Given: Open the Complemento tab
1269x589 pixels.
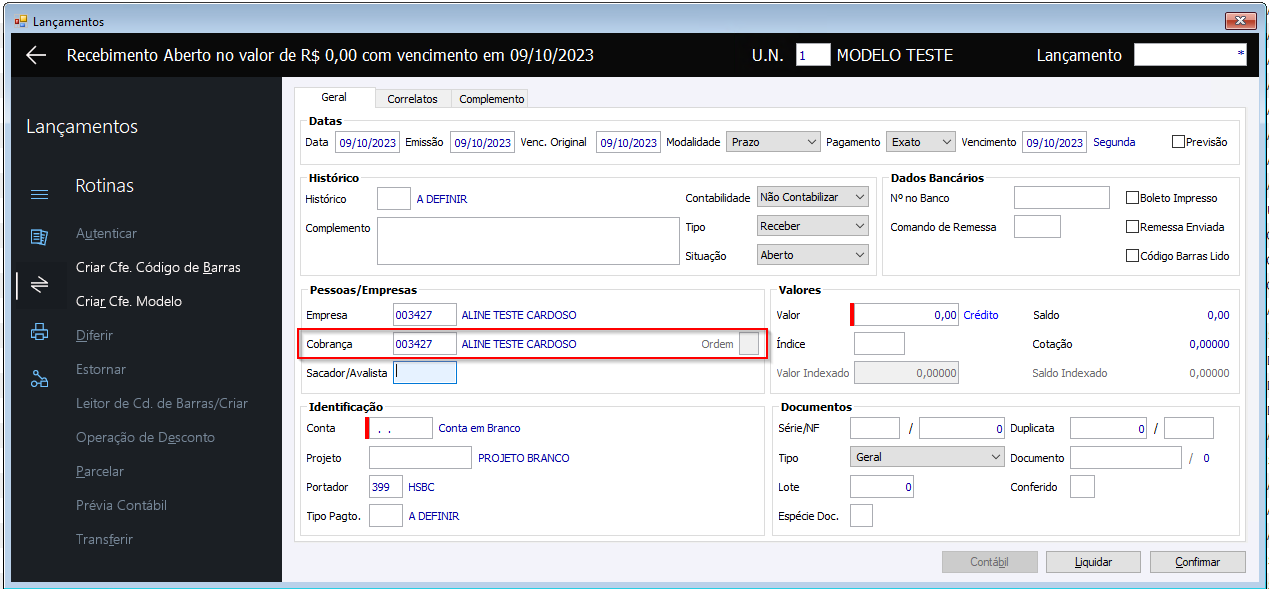Looking at the screenshot, I should [x=491, y=99].
